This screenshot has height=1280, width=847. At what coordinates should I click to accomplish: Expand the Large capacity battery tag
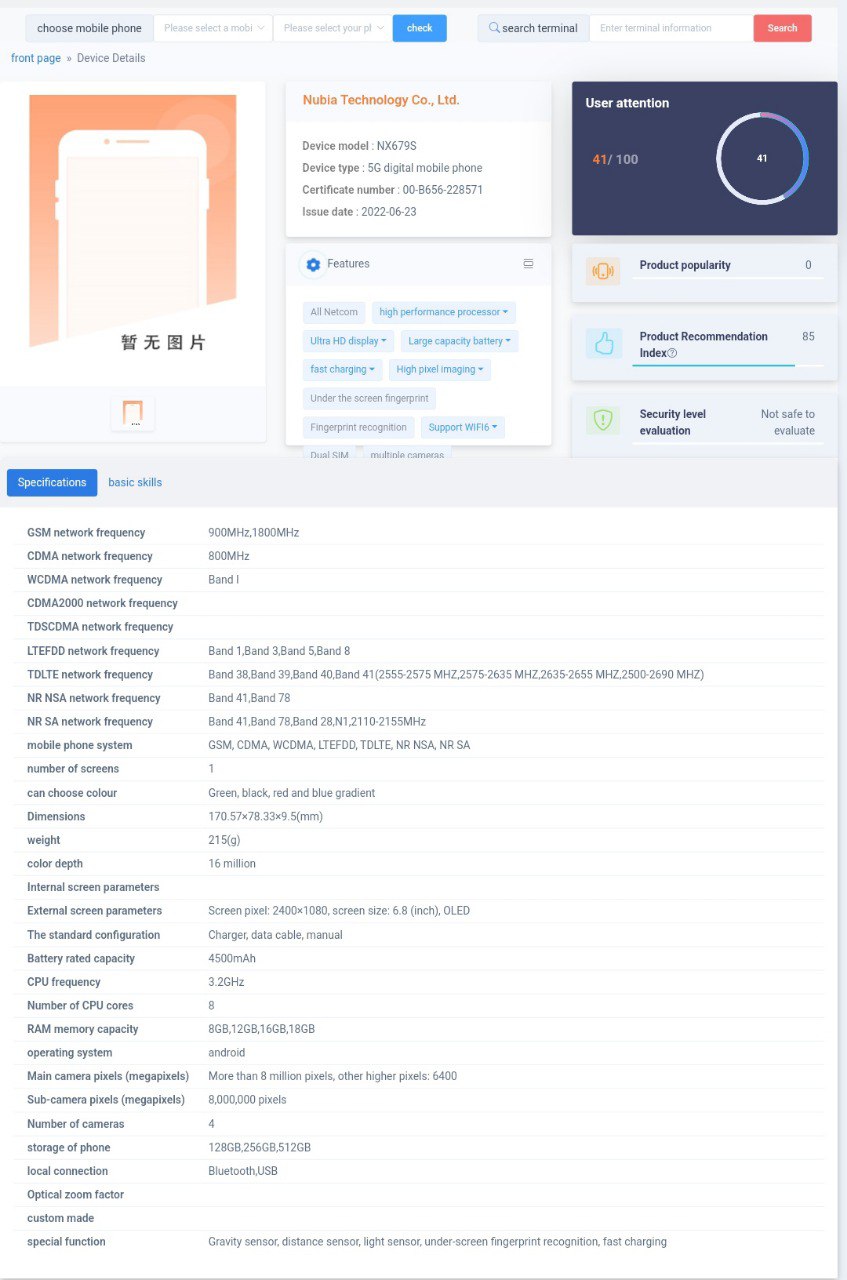click(460, 341)
